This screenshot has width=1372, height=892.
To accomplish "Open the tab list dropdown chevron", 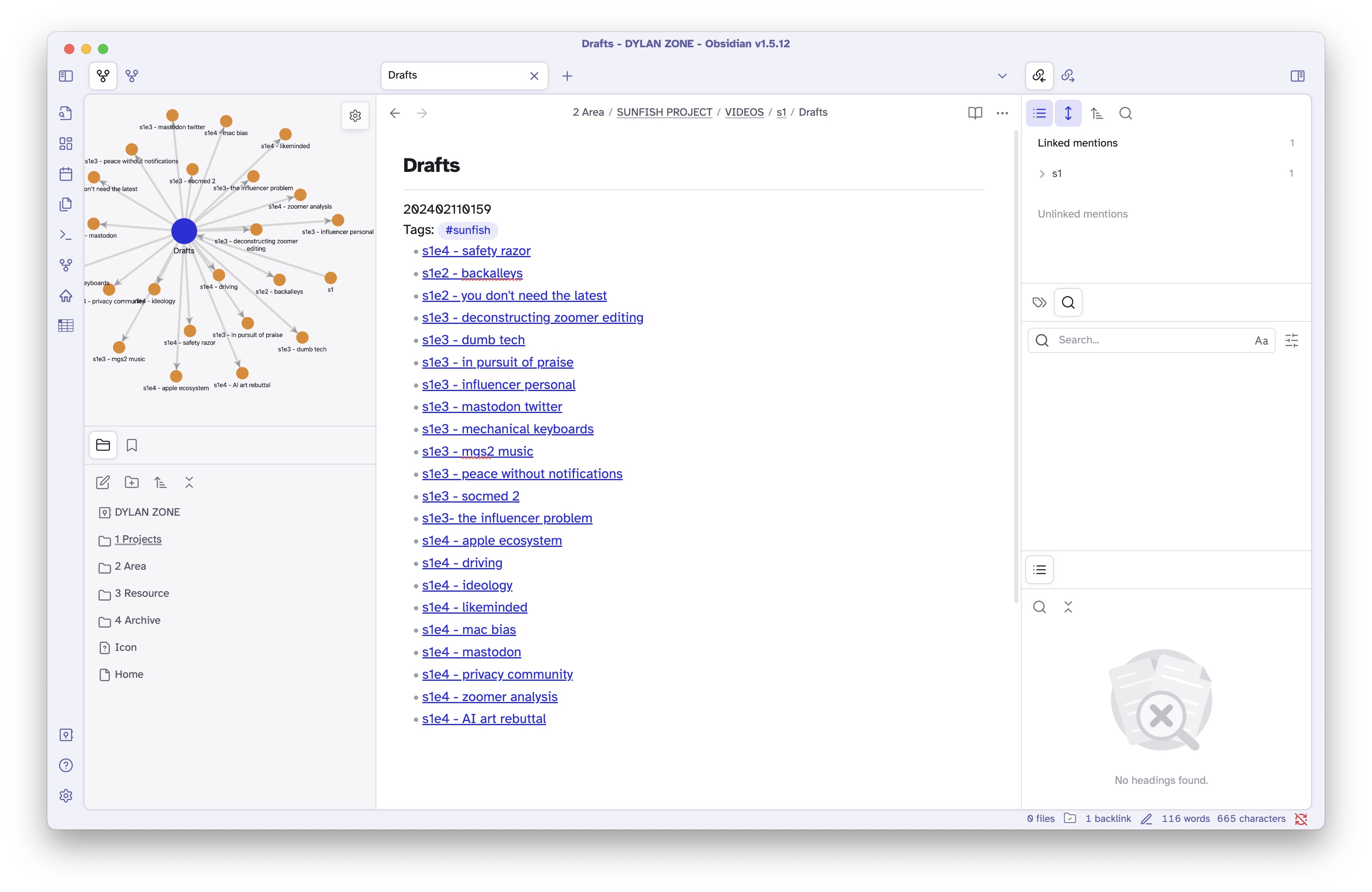I will pos(1002,76).
